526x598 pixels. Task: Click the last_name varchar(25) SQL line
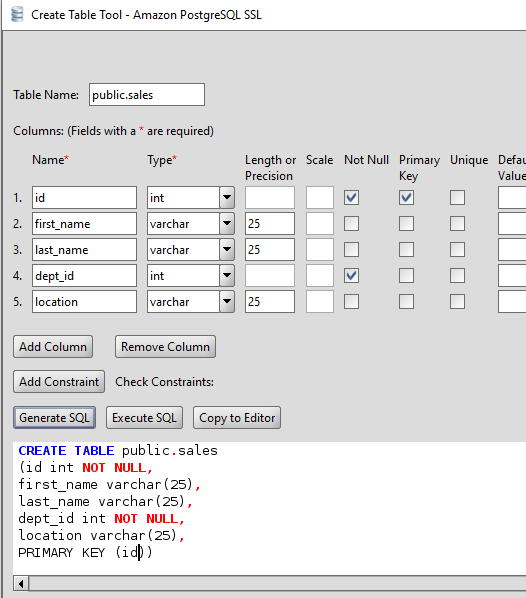[x=106, y=501]
